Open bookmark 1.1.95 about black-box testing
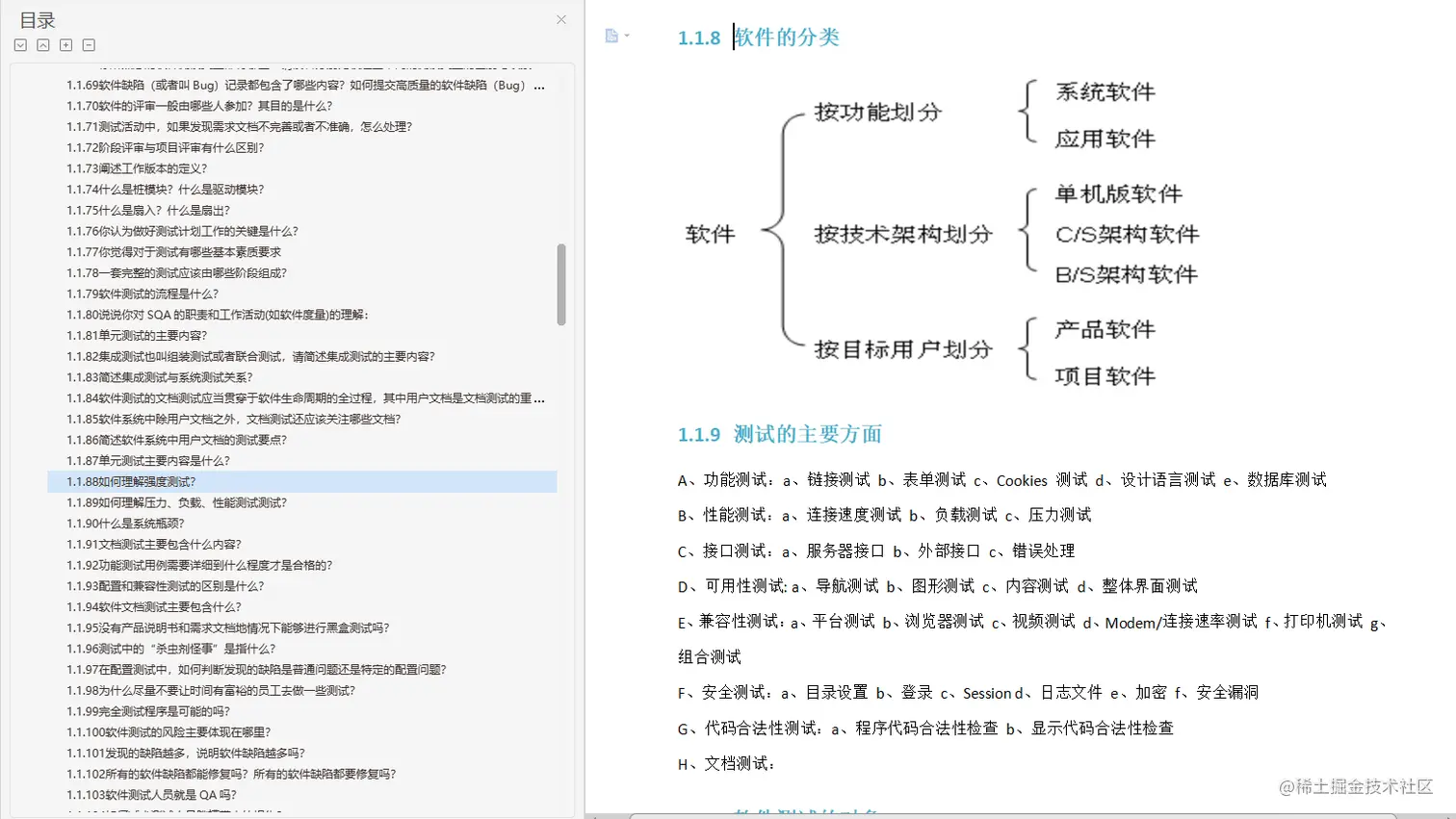This screenshot has height=819, width=1456. (212, 627)
